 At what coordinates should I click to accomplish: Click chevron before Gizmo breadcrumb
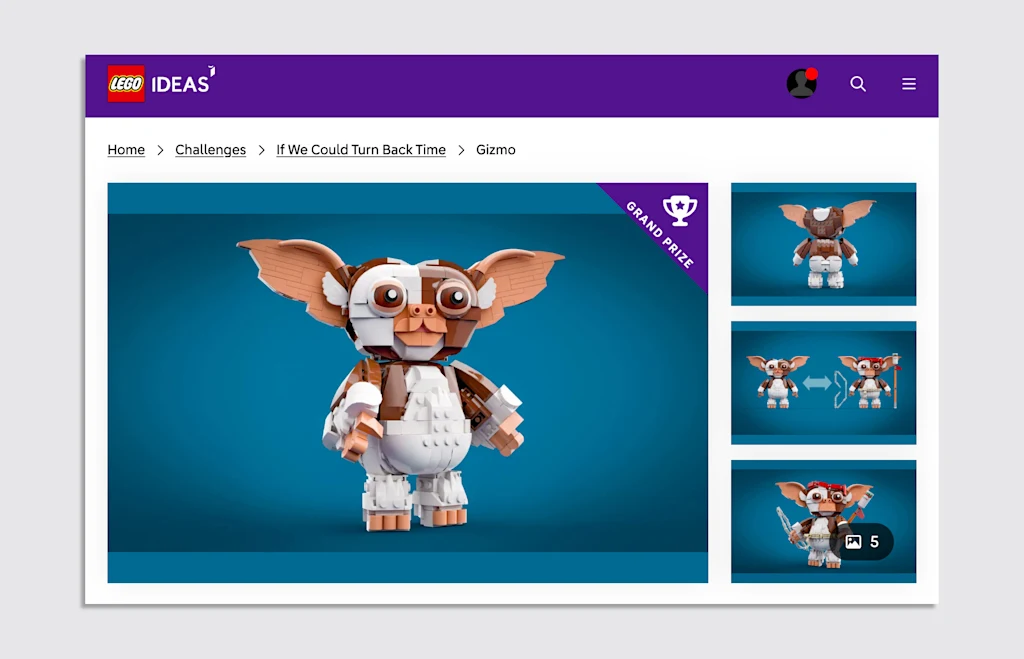pyautogui.click(x=461, y=150)
